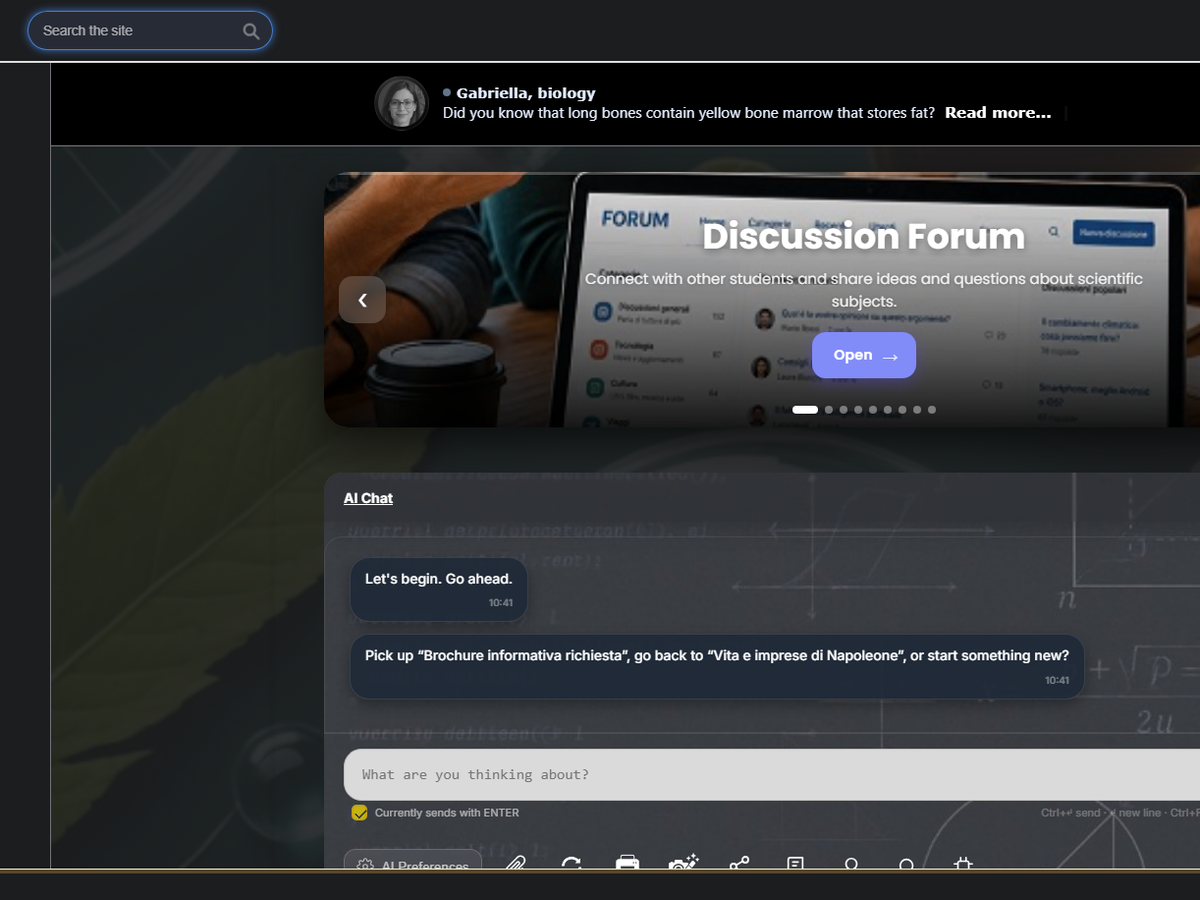The image size is (1200, 900).
Task: Jump to the second carousel slide dot
Action: pyautogui.click(x=829, y=410)
